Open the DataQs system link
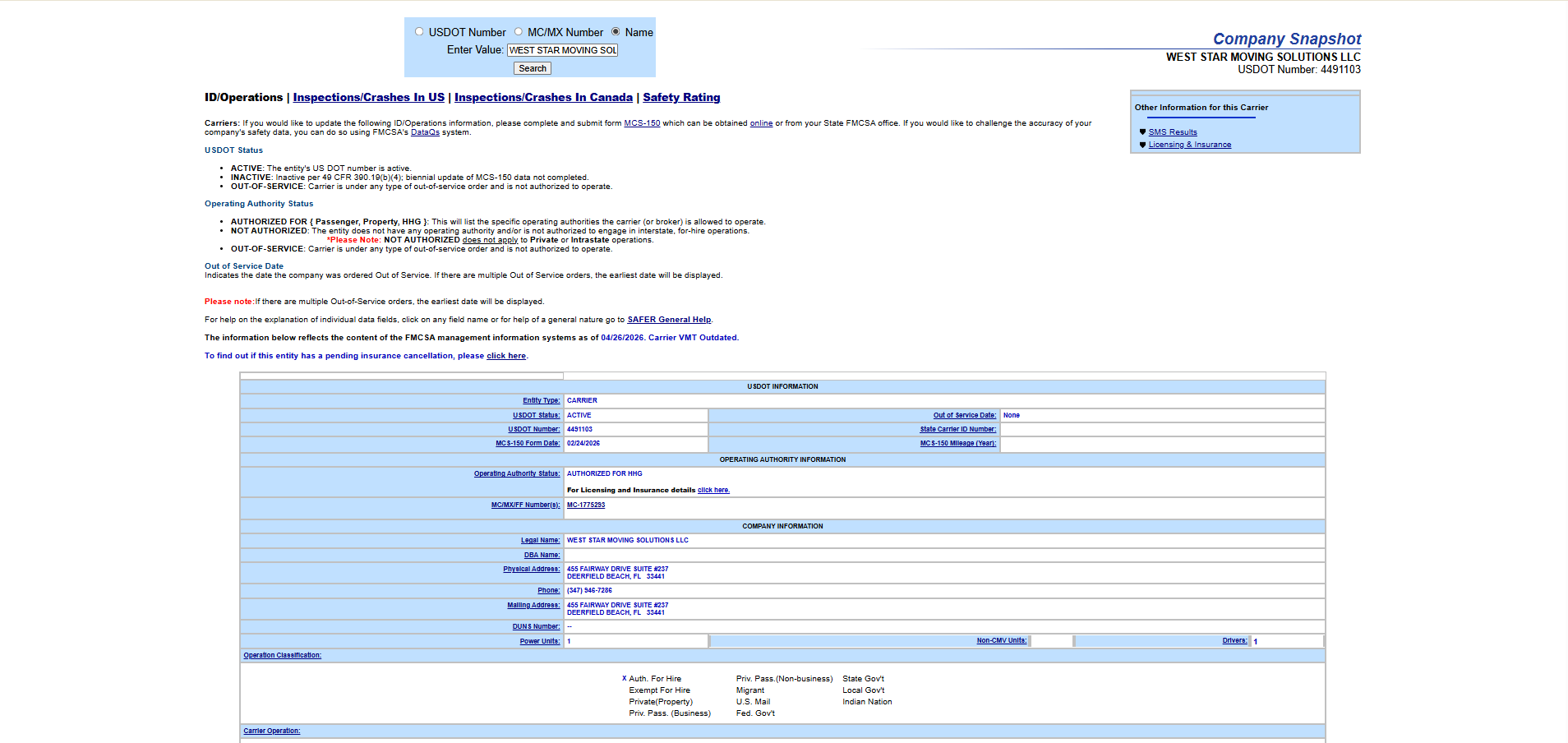This screenshot has width=1568, height=743. [x=425, y=132]
